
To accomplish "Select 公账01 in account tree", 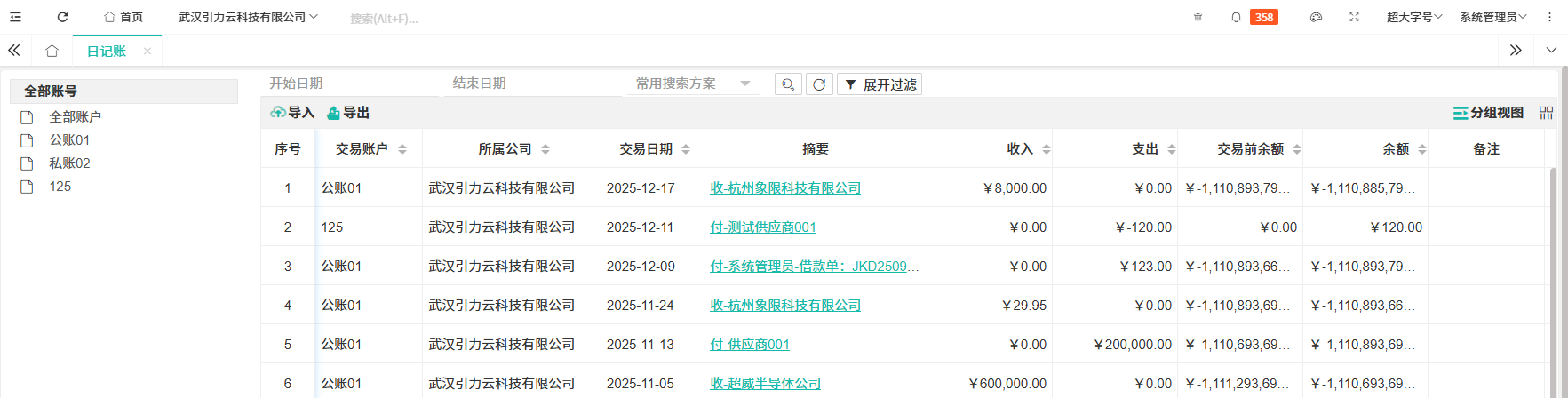I will tap(69, 140).
